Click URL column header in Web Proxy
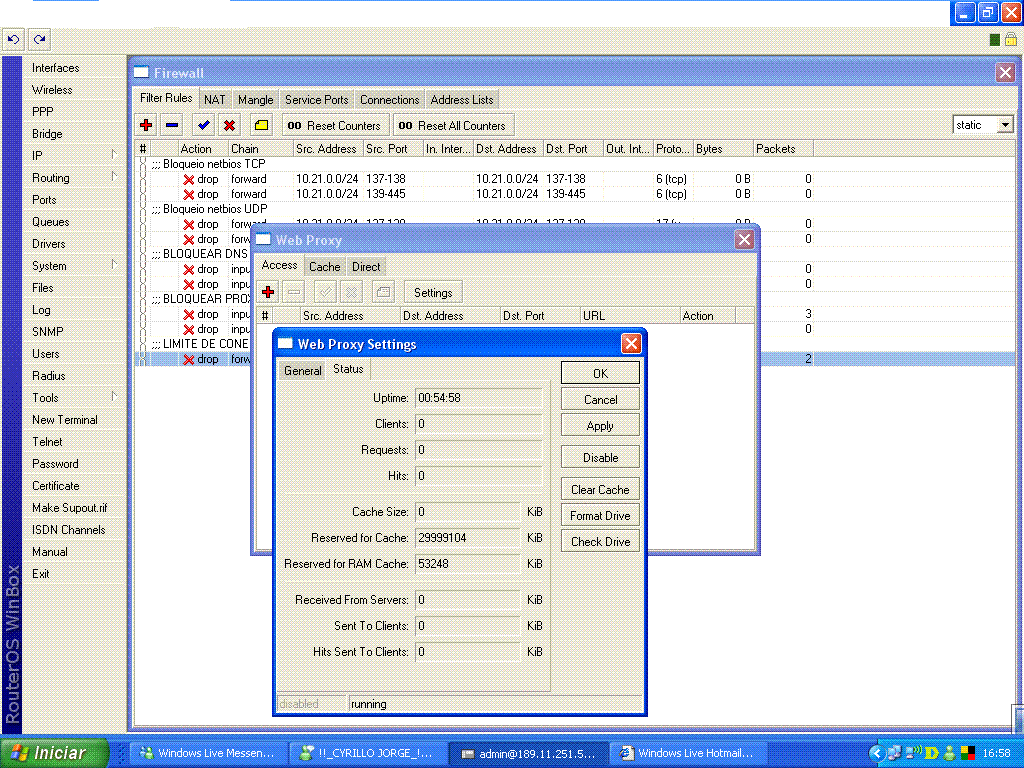Viewport: 1024px width, 768px height. (630, 315)
